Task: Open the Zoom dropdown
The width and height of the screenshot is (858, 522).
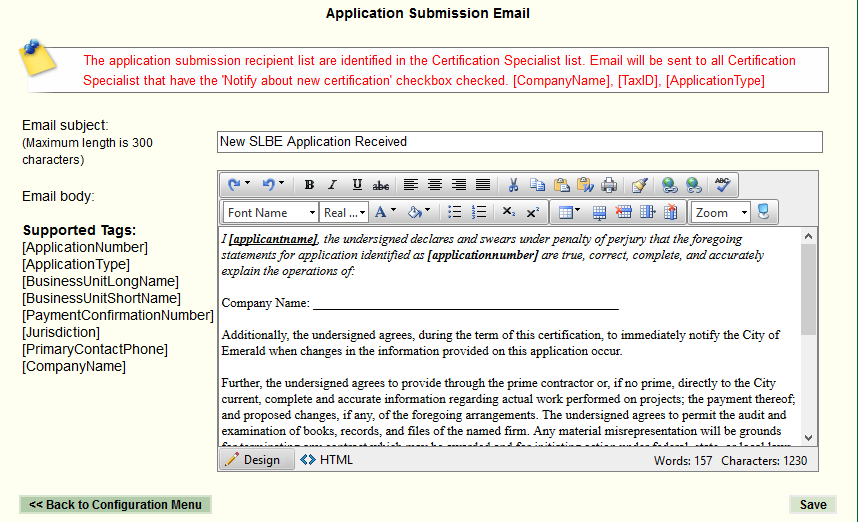Action: click(x=720, y=212)
